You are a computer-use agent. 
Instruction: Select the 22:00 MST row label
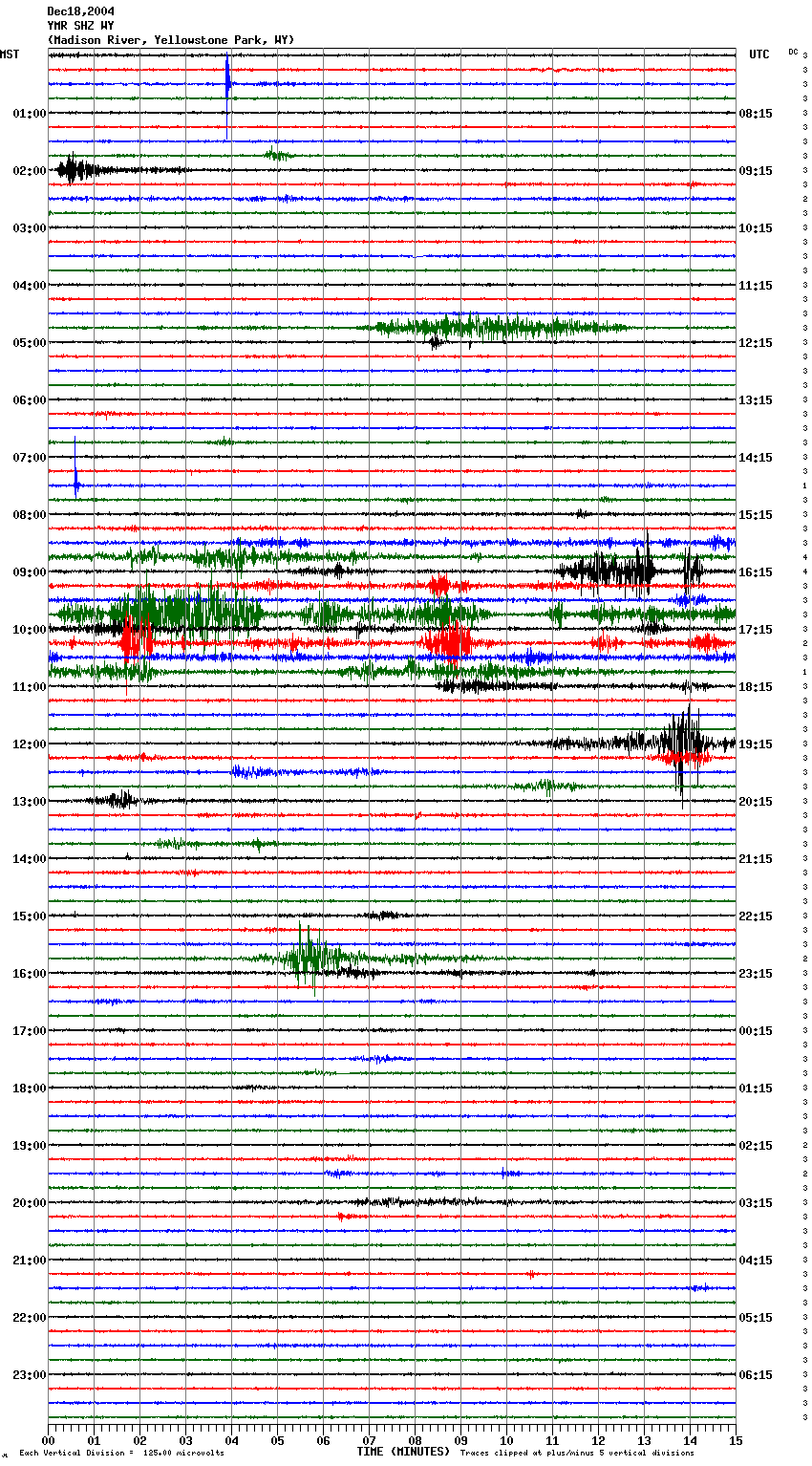click(x=30, y=1318)
